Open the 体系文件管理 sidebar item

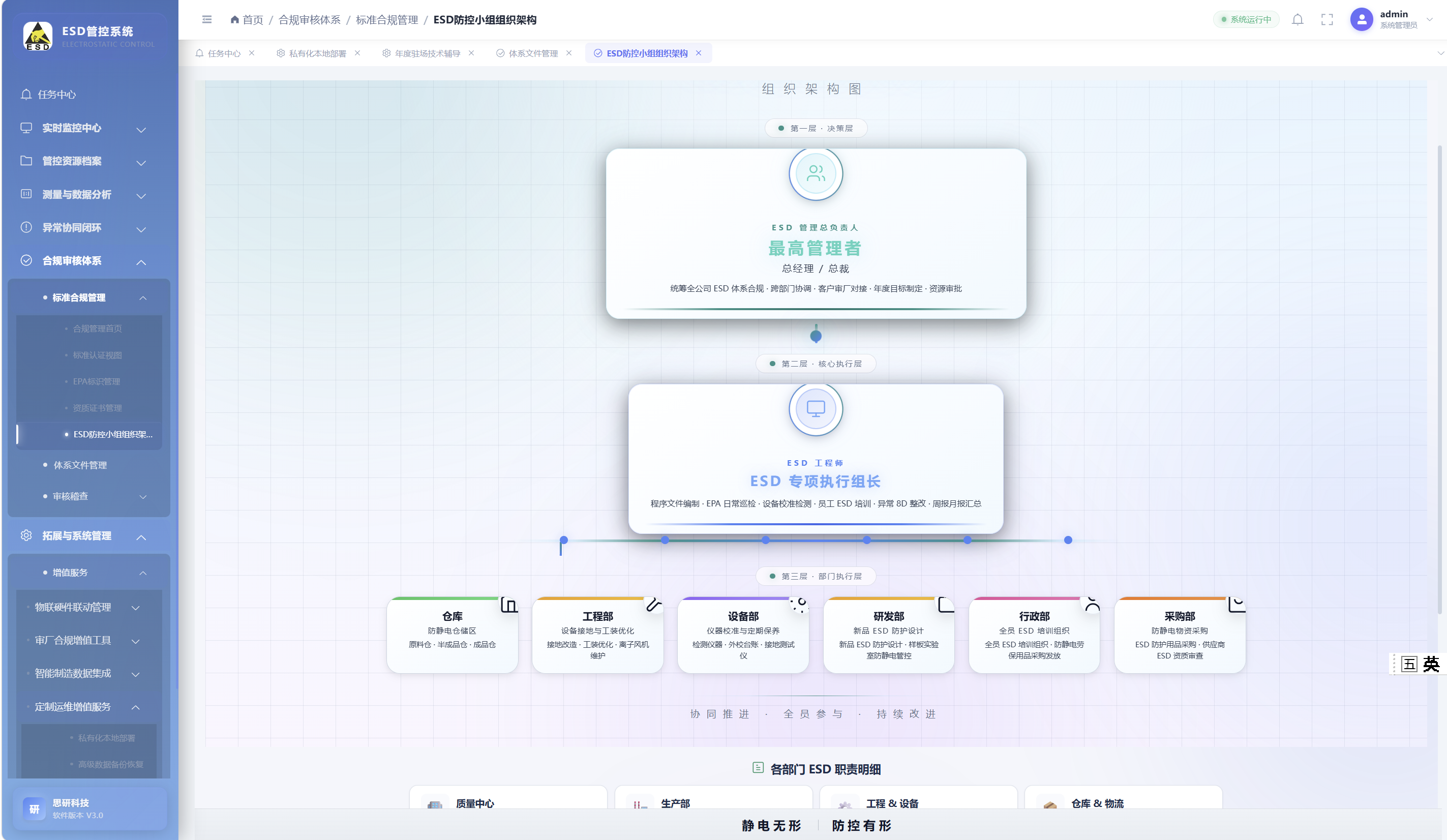coord(80,465)
